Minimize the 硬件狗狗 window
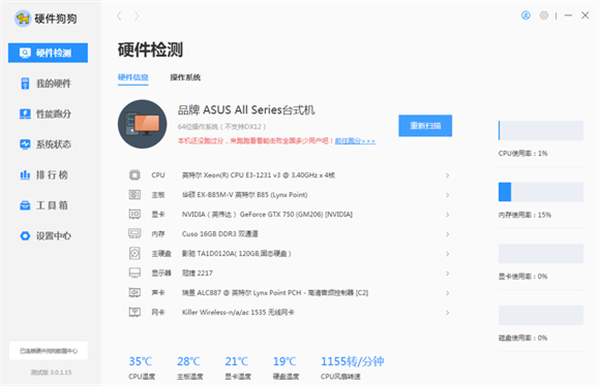Viewport: 600px width, 386px height. point(568,15)
